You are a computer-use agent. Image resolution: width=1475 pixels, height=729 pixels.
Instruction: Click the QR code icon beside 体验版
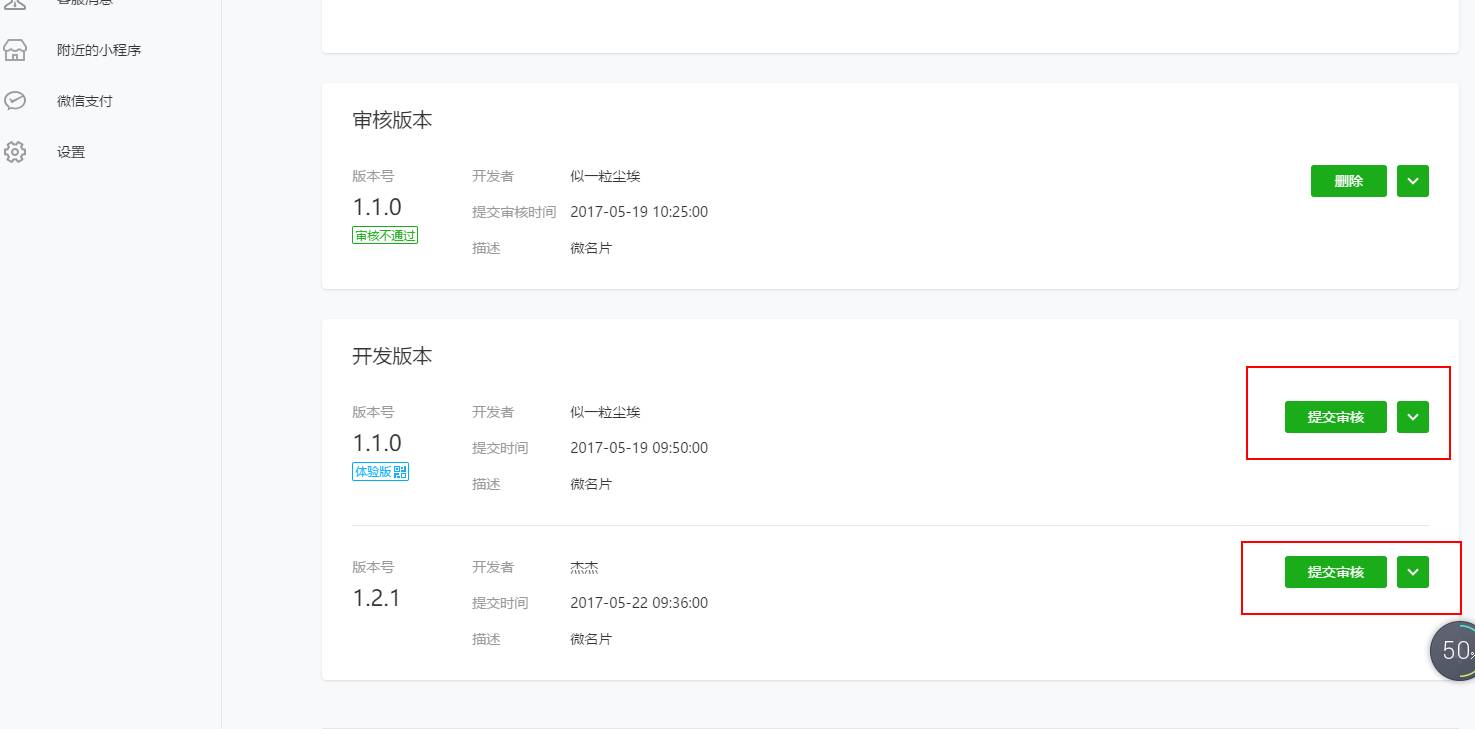point(400,471)
